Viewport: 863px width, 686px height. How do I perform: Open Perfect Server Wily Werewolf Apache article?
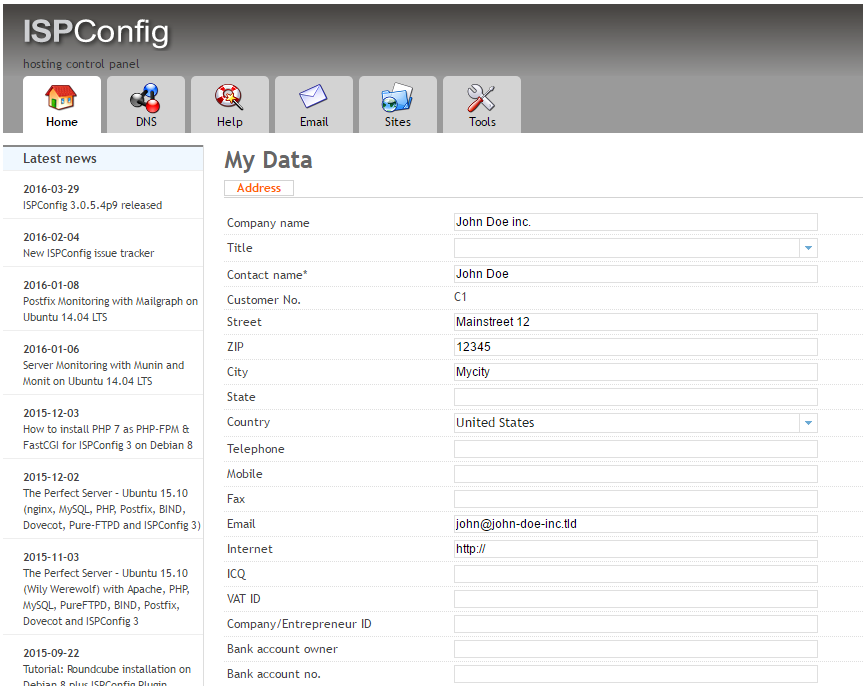click(106, 597)
